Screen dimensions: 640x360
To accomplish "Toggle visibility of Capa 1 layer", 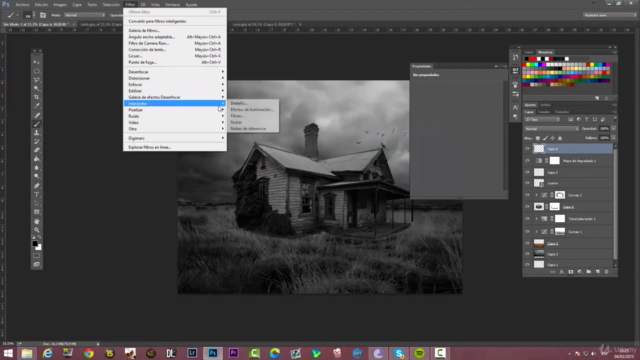I will click(527, 264).
